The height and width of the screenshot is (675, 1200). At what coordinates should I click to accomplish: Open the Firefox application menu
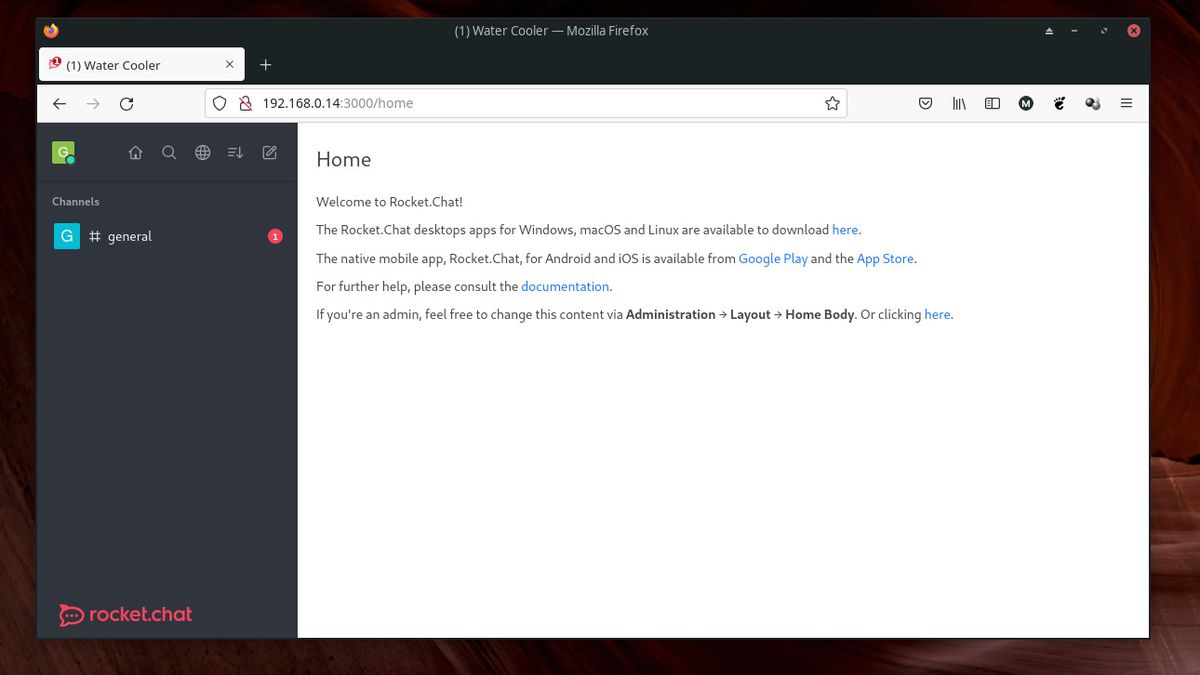[x=1127, y=103]
